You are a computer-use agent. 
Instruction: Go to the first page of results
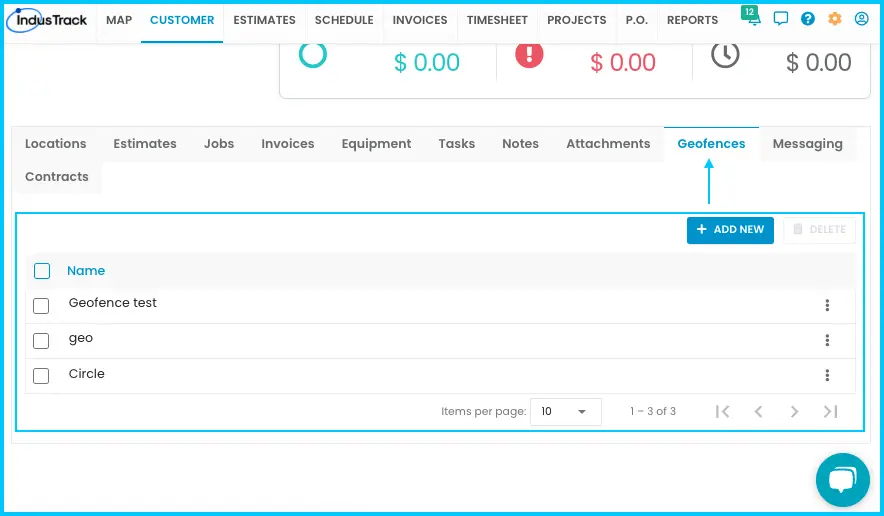722,412
